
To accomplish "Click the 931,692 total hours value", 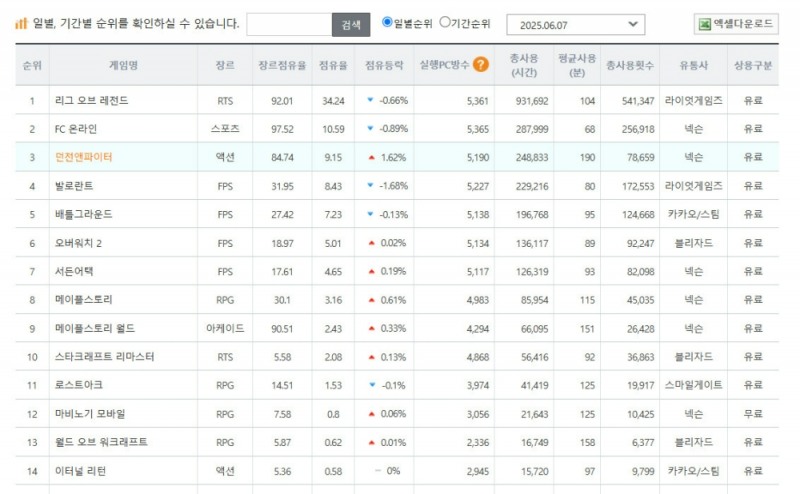I will (532, 101).
